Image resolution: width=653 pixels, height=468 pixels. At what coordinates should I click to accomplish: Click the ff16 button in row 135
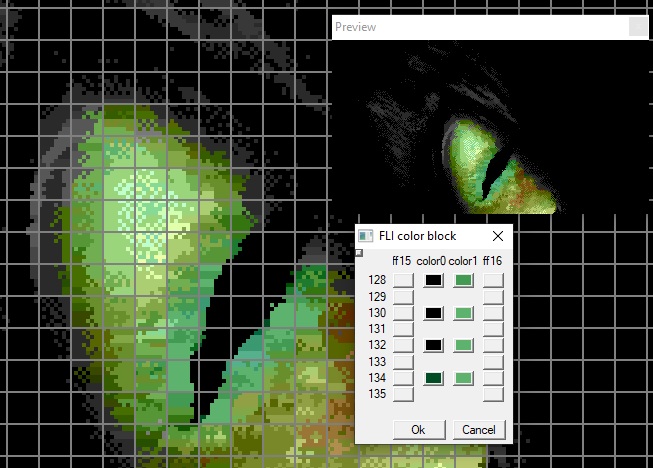tap(493, 394)
